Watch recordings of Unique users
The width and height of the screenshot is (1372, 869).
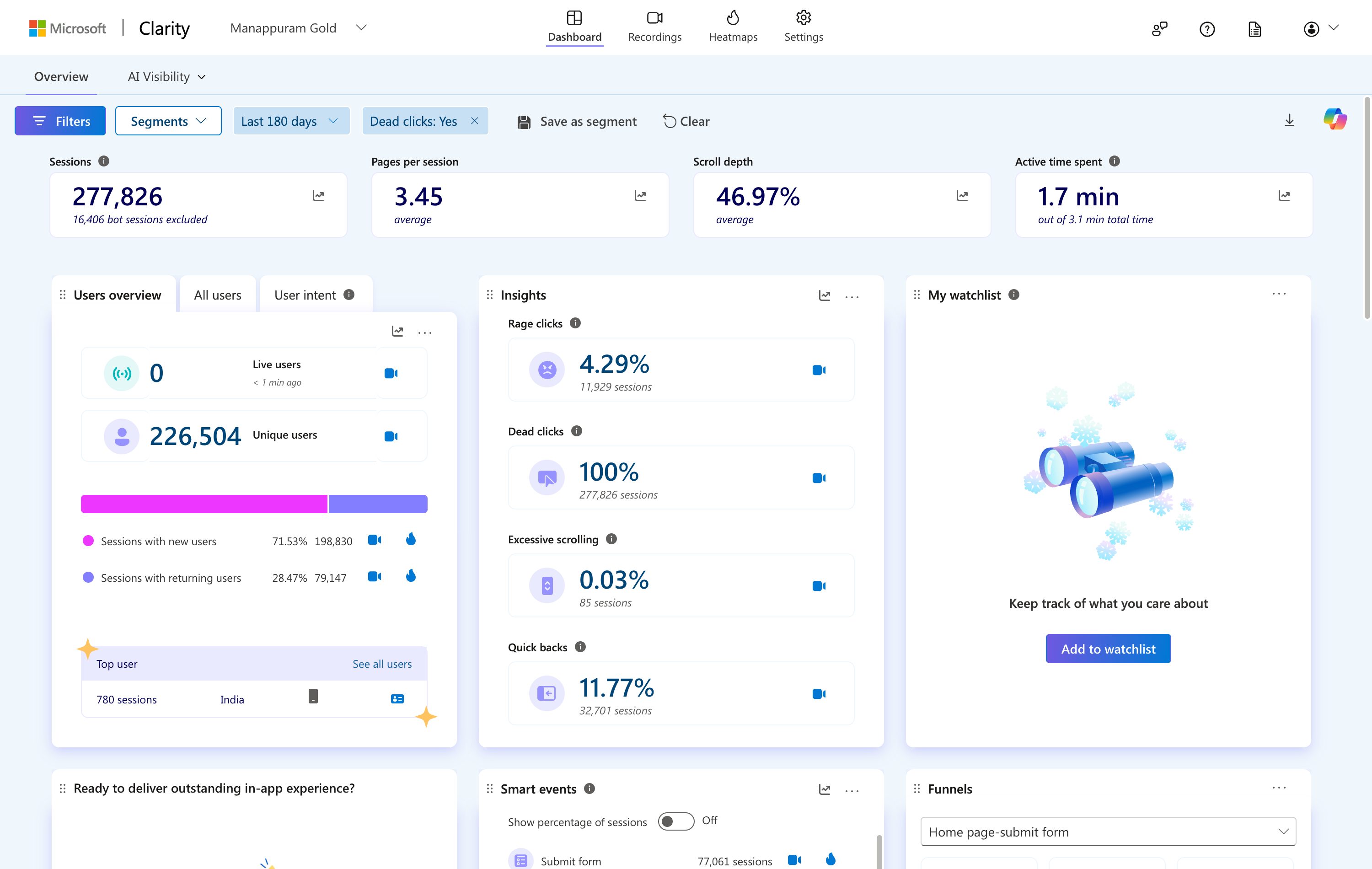391,436
